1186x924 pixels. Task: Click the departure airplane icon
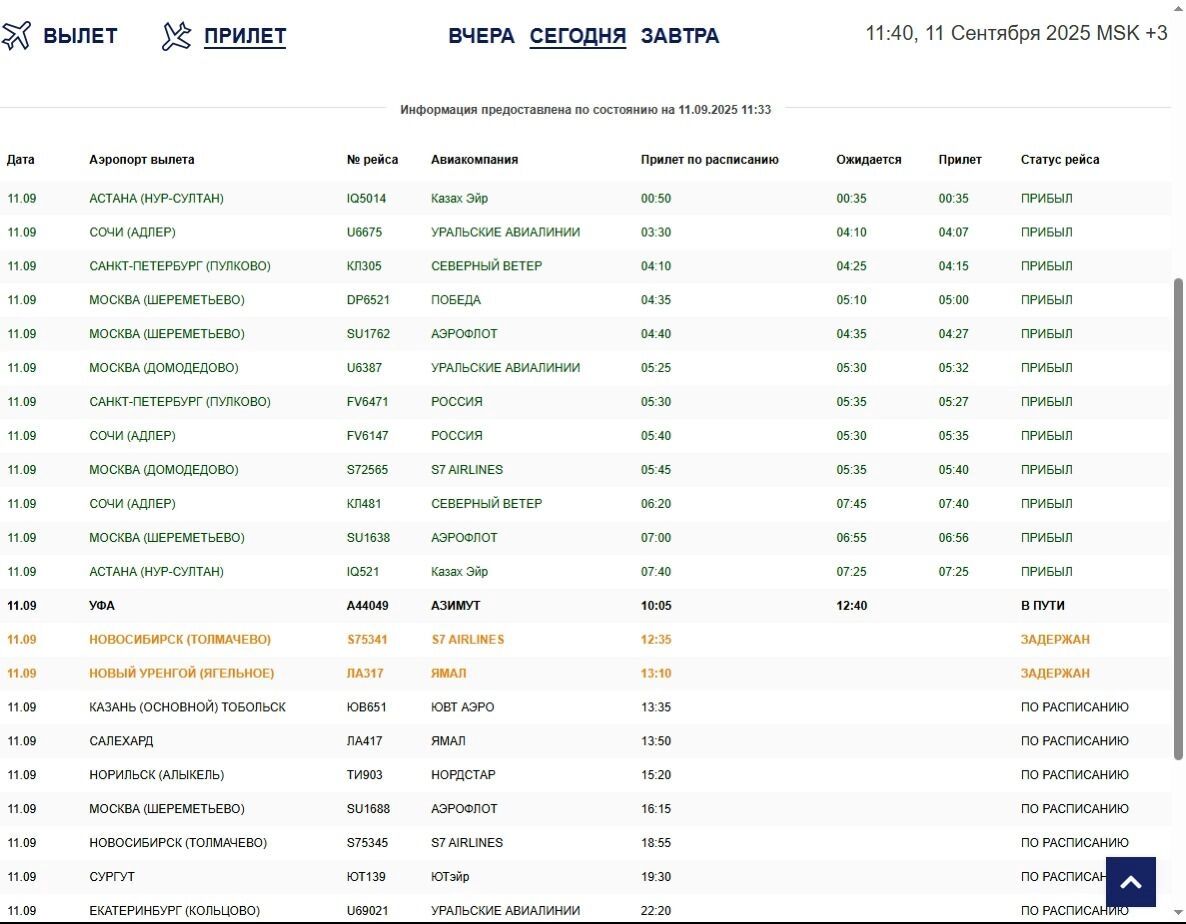pyautogui.click(x=17, y=36)
